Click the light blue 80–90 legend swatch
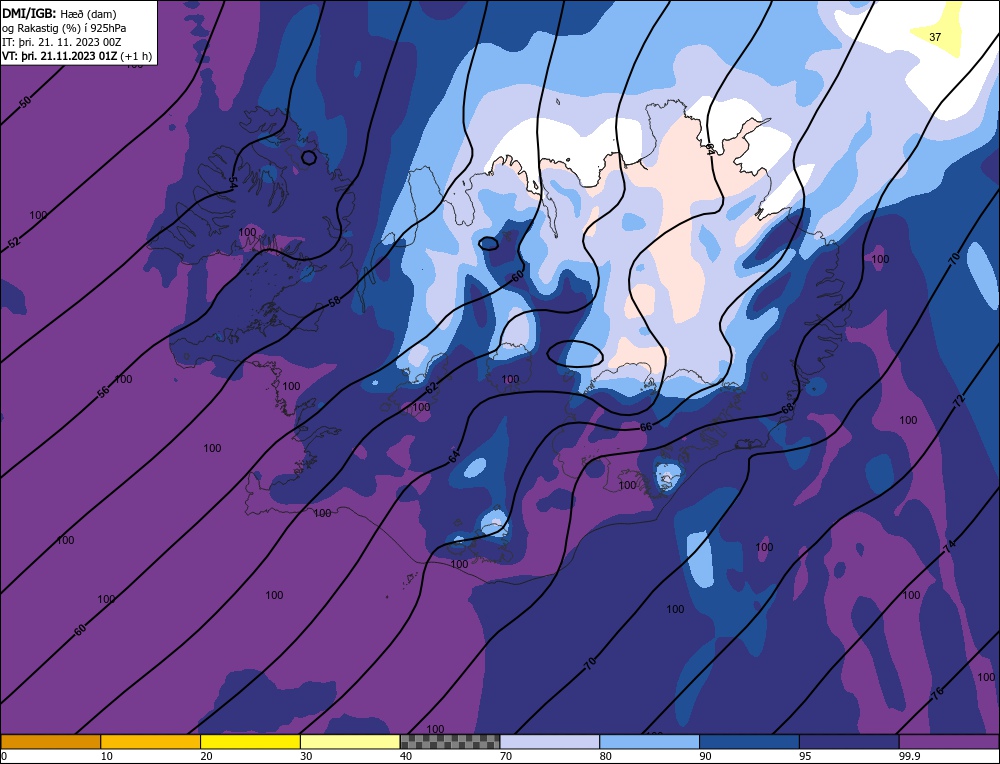This screenshot has width=1000, height=764. pos(649,741)
